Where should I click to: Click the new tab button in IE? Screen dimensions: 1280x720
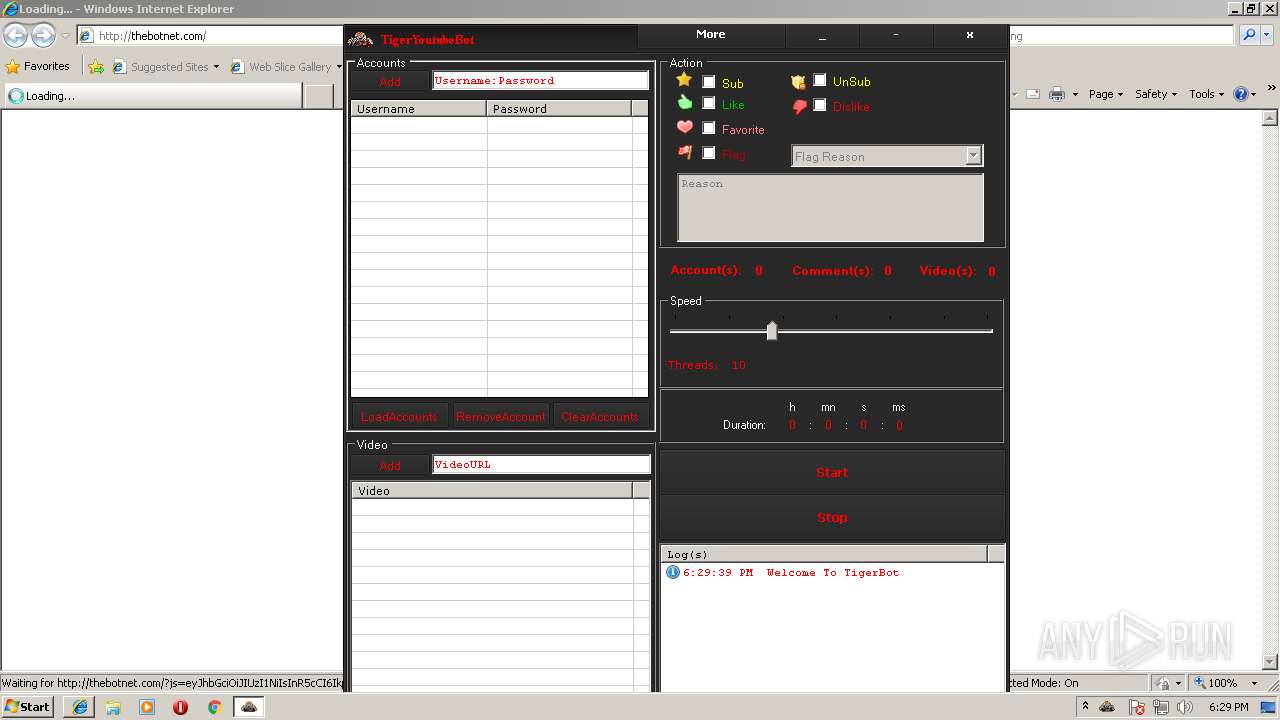coord(319,96)
